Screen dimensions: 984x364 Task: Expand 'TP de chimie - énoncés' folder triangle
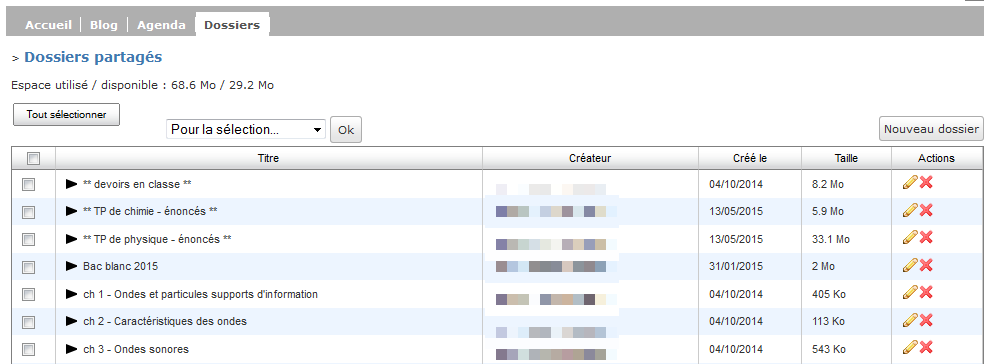pyautogui.click(x=71, y=211)
